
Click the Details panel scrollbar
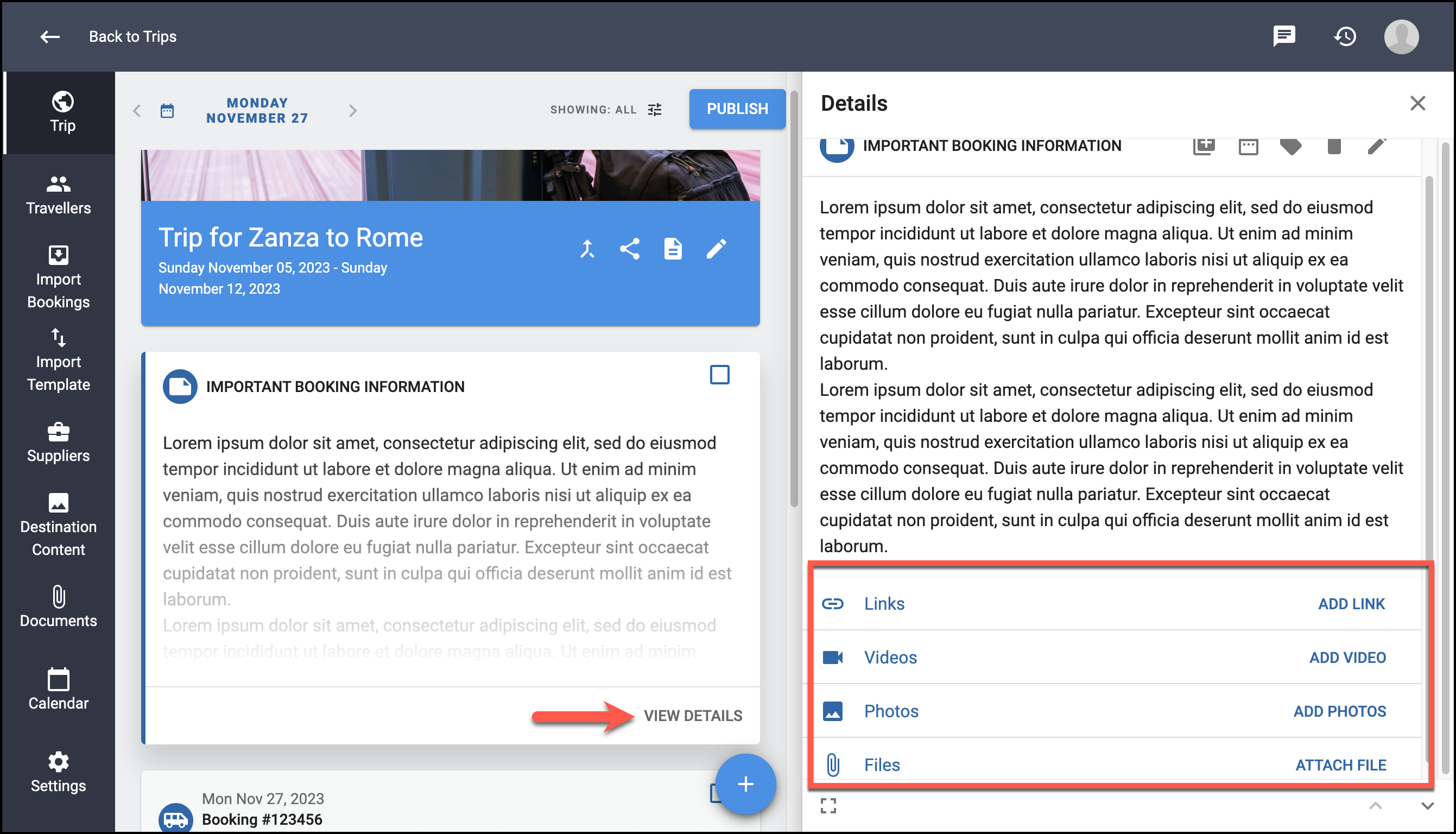coord(1445,458)
